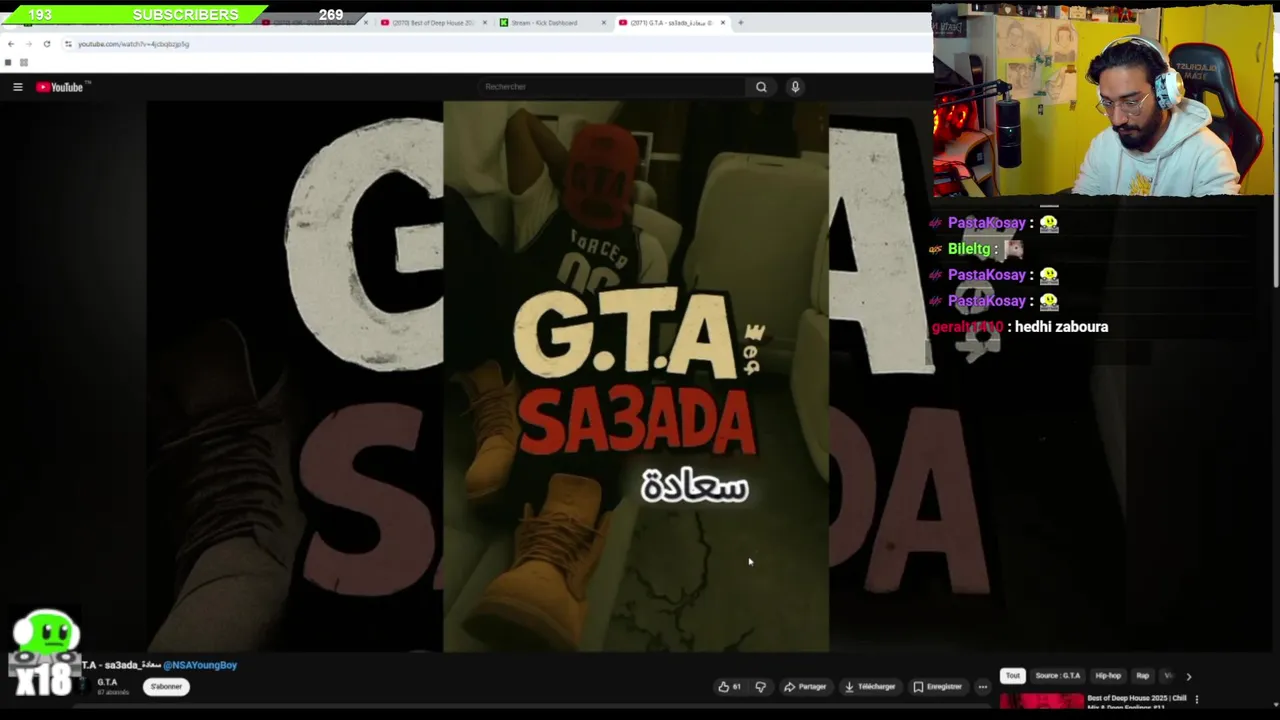Click first bookmark icon in bookmarks bar
The height and width of the screenshot is (720, 1280).
coord(8,62)
